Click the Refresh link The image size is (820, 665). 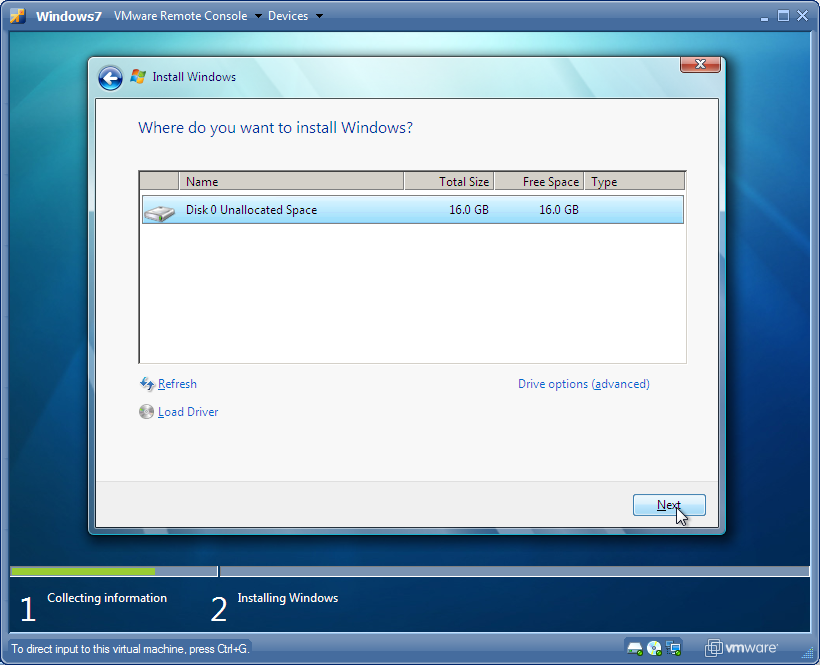pyautogui.click(x=177, y=384)
